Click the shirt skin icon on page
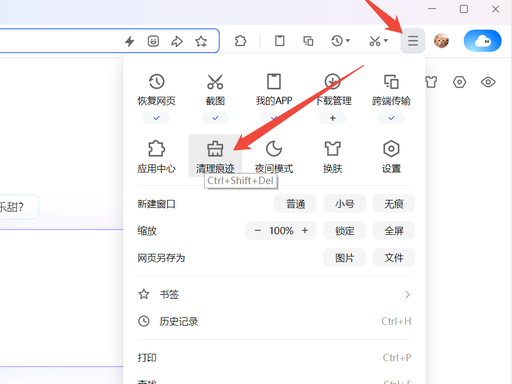 click(431, 82)
